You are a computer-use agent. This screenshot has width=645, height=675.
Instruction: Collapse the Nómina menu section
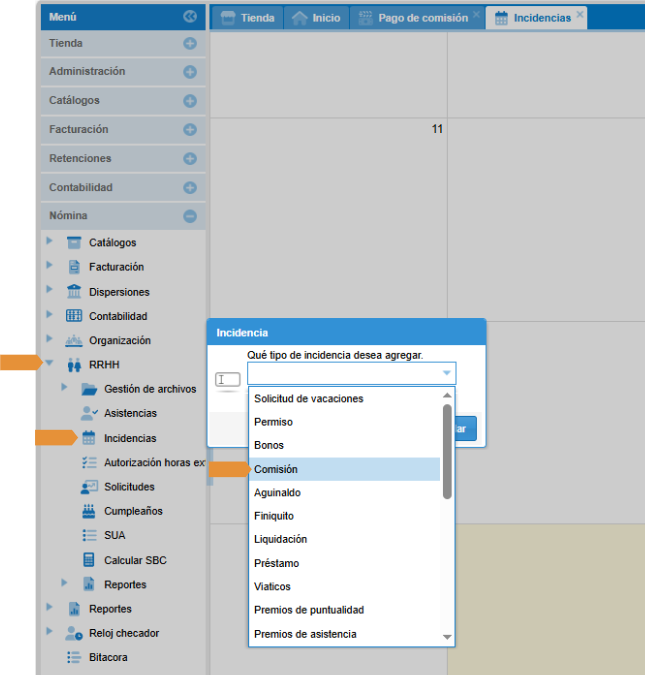[190, 216]
